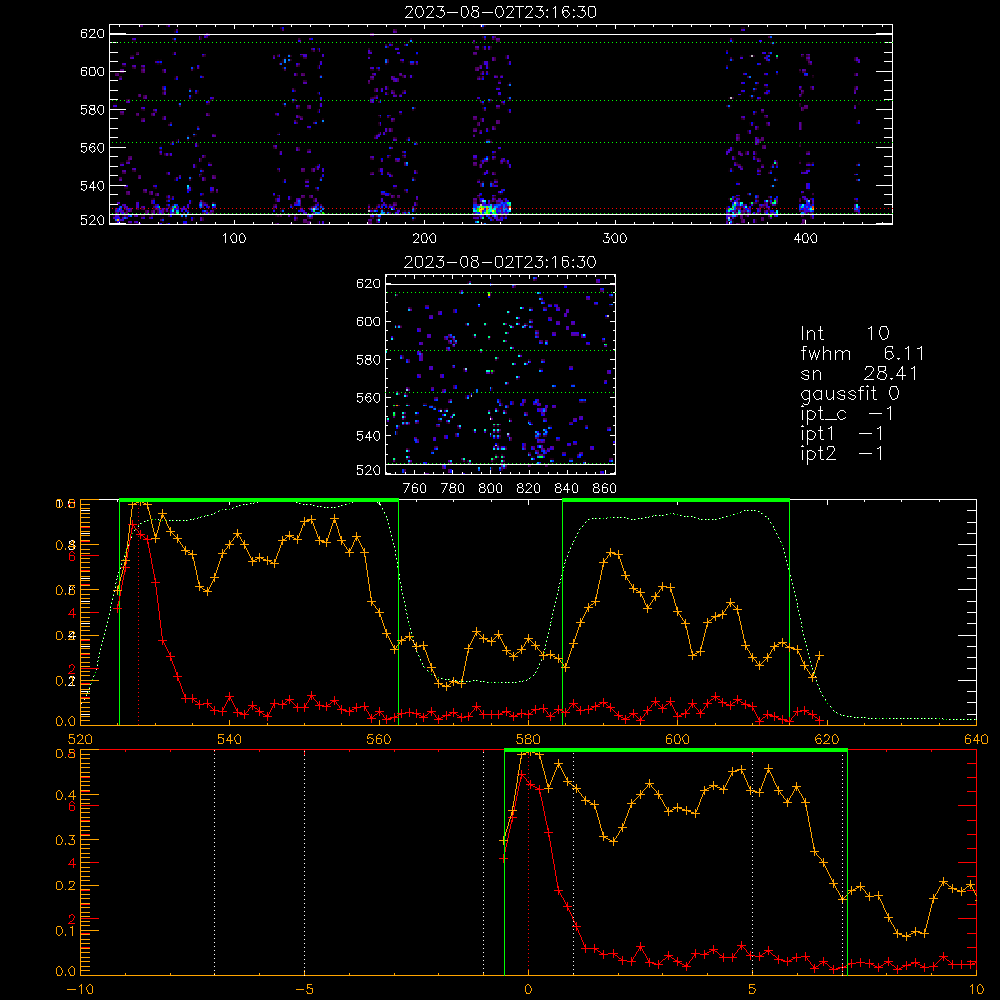Click the timestamp title above the small middle image
This screenshot has height=1000, width=1000.
(x=501, y=262)
